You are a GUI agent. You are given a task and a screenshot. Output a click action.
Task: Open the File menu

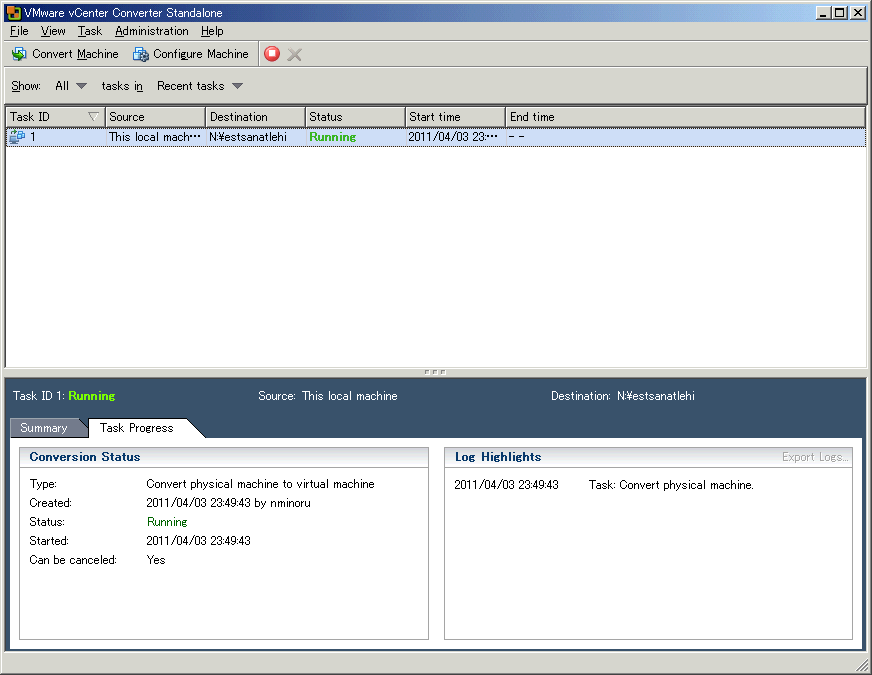[19, 31]
